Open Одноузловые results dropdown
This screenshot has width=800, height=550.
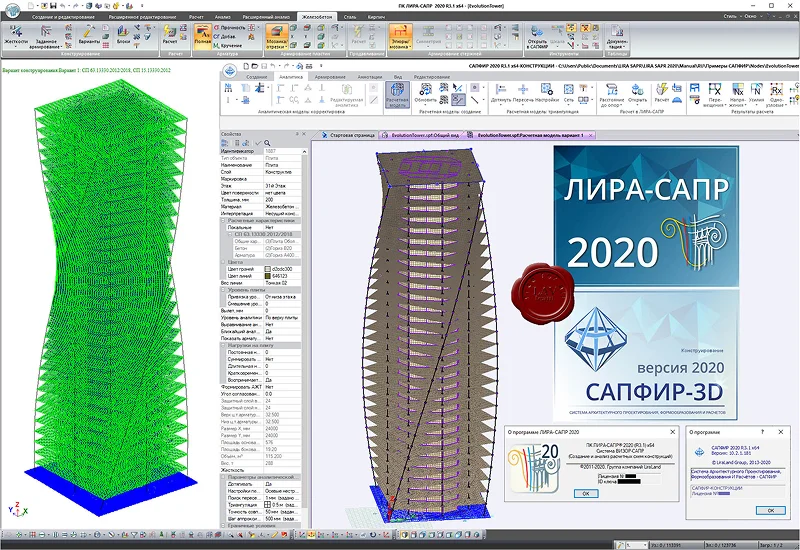click(x=776, y=95)
